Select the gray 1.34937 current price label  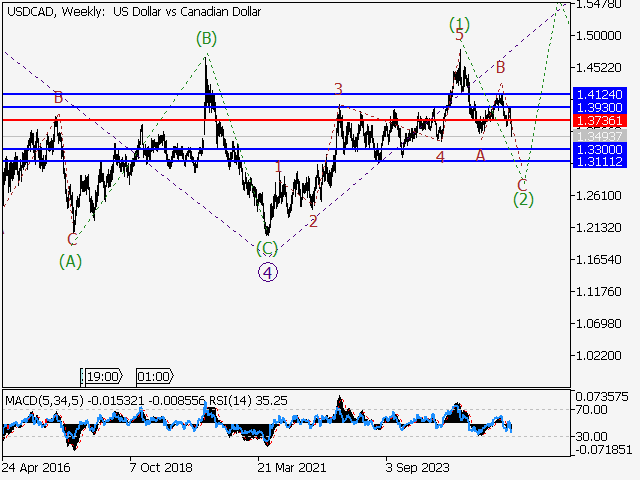coord(599,135)
